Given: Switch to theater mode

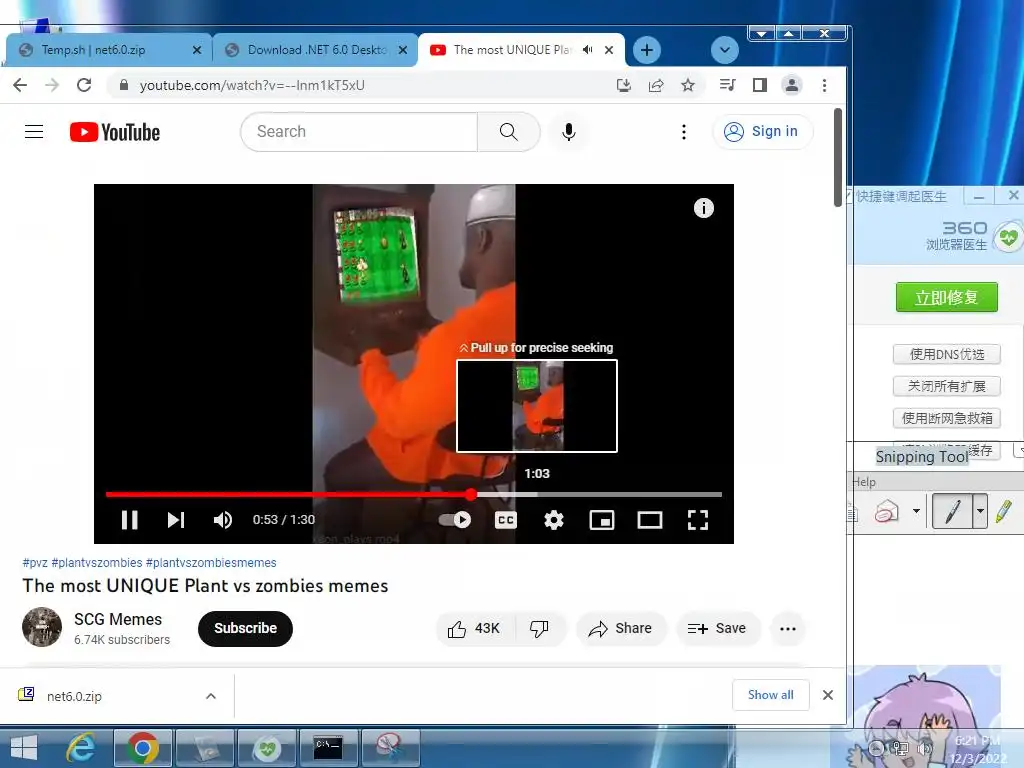Looking at the screenshot, I should click(650, 520).
